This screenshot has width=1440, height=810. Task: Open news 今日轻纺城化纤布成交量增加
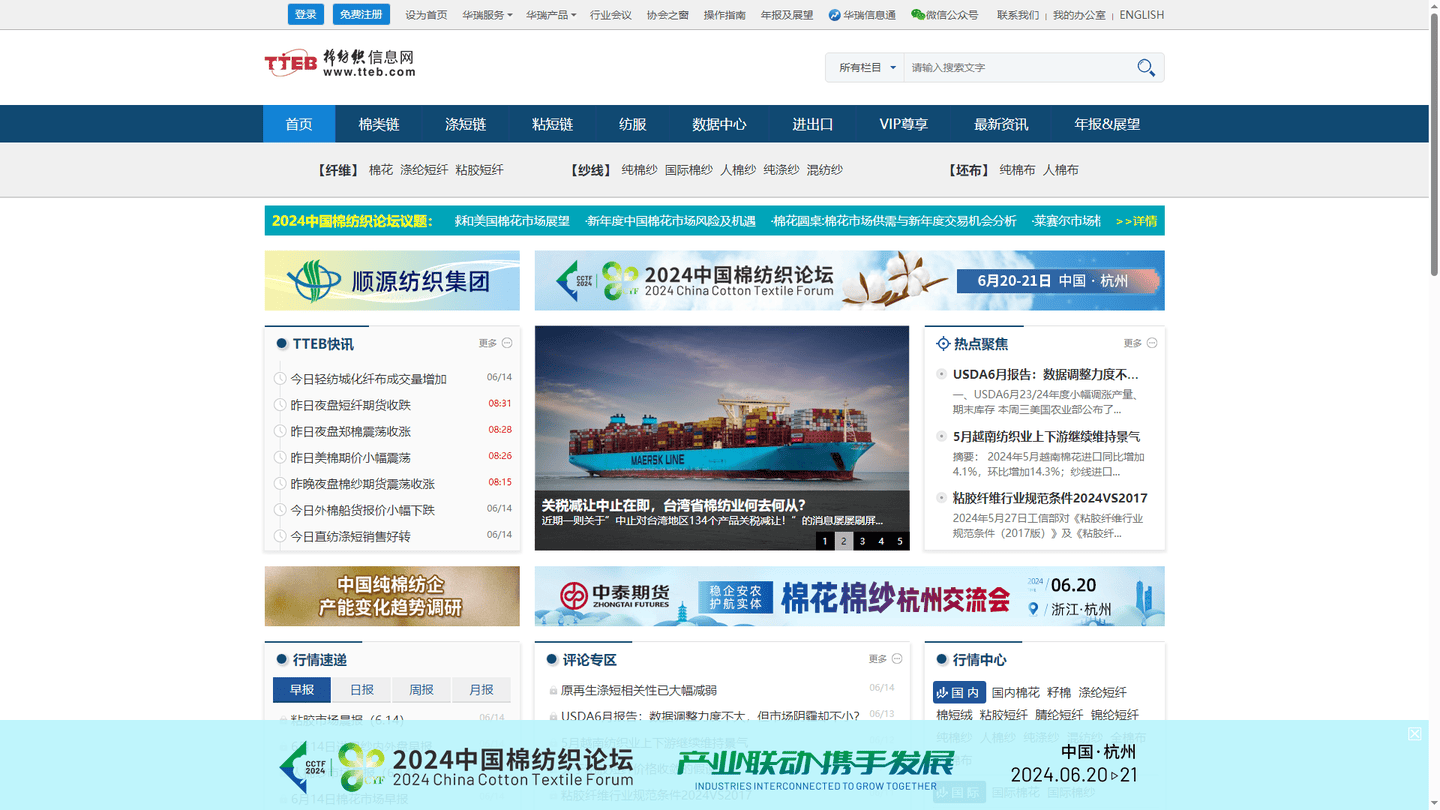tap(368, 379)
